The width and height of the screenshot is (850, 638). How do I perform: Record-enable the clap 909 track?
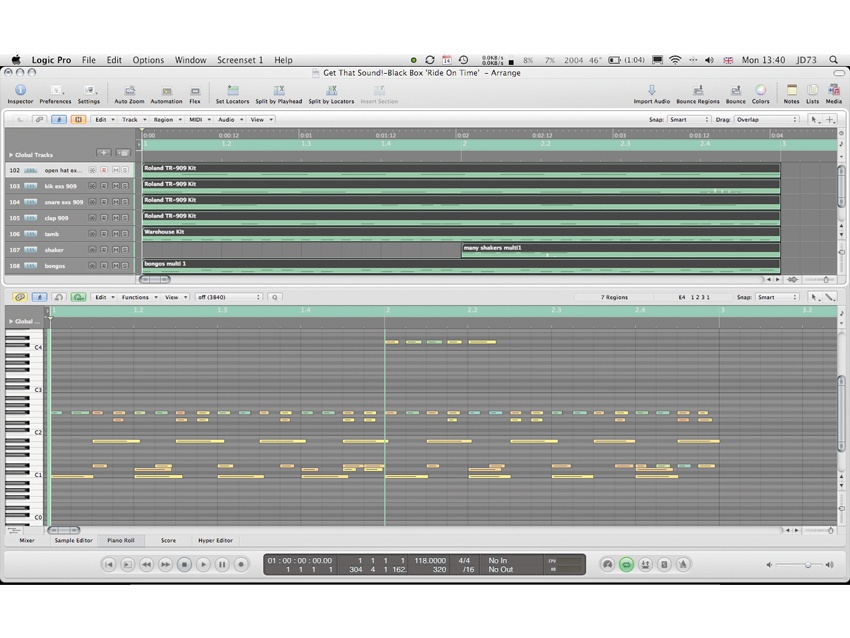(104, 218)
